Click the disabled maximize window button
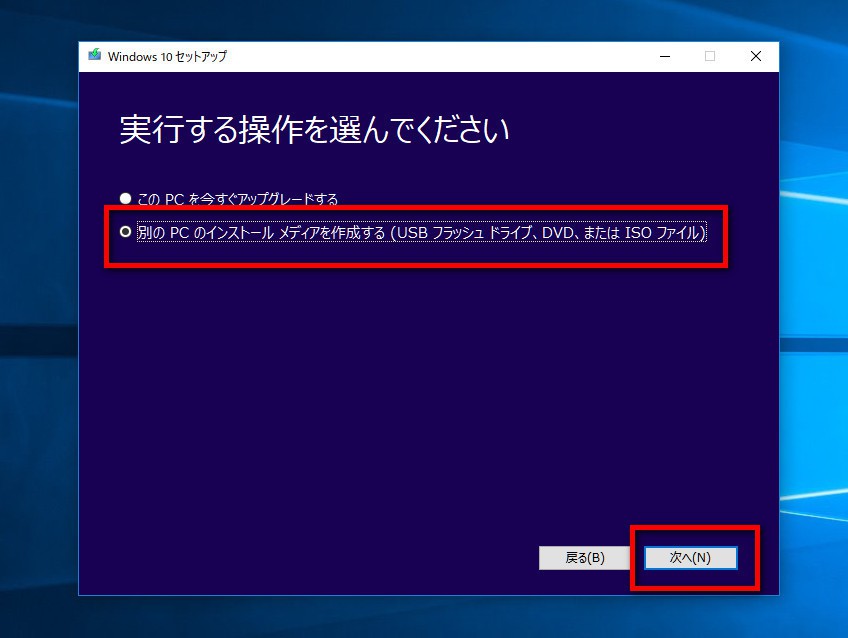Image resolution: width=848 pixels, height=638 pixels. click(x=710, y=56)
